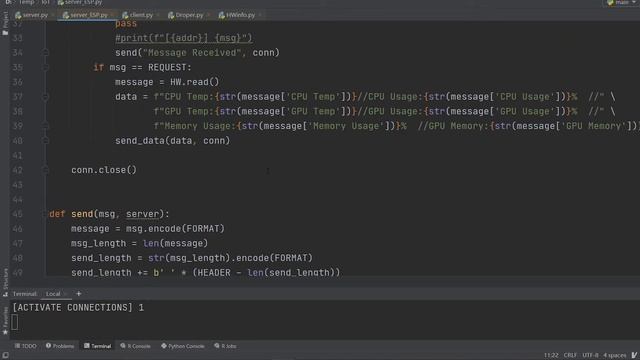
Task: Close the HWinfo.py tab
Action: 260,15
